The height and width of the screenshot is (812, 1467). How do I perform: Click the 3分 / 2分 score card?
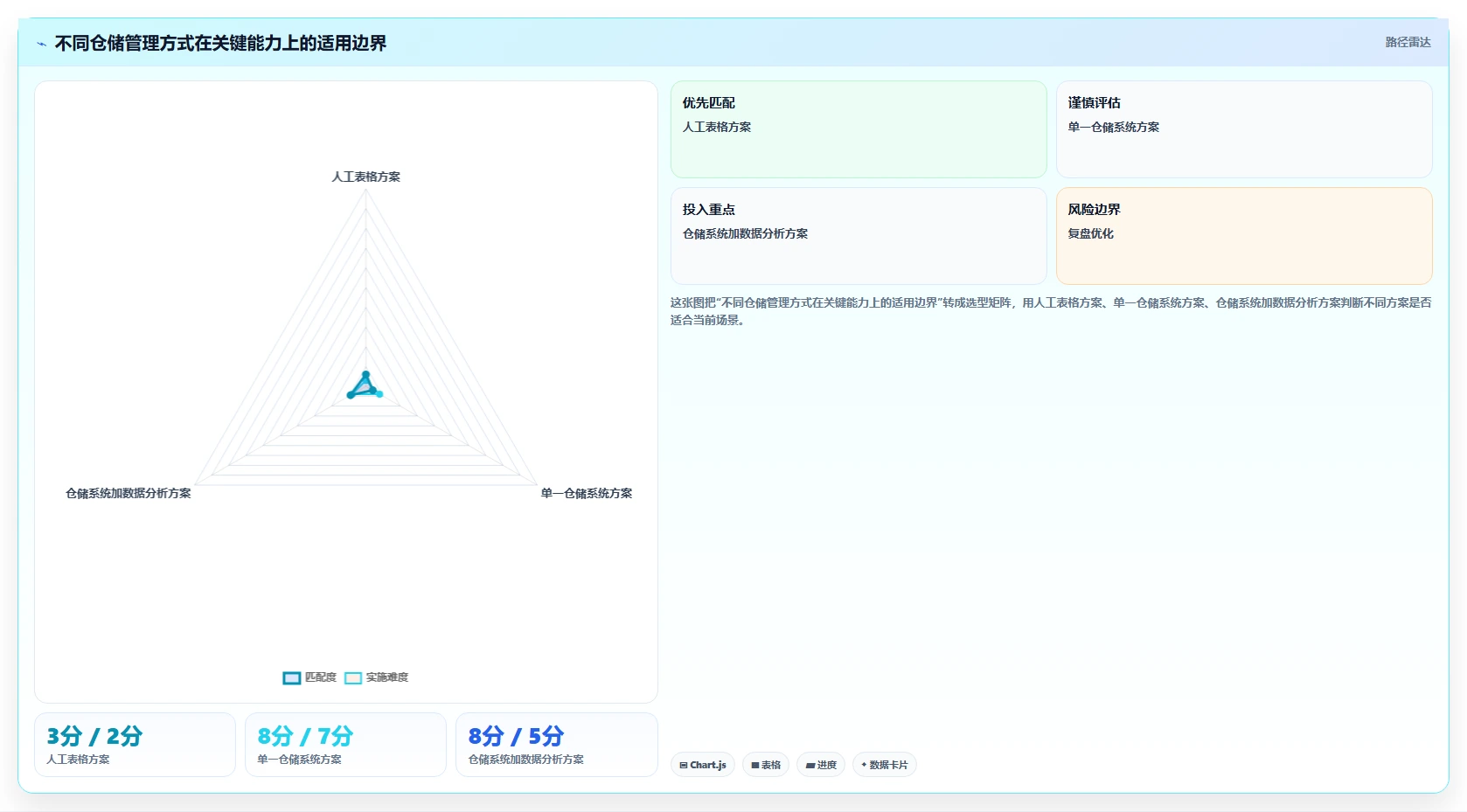(x=135, y=745)
